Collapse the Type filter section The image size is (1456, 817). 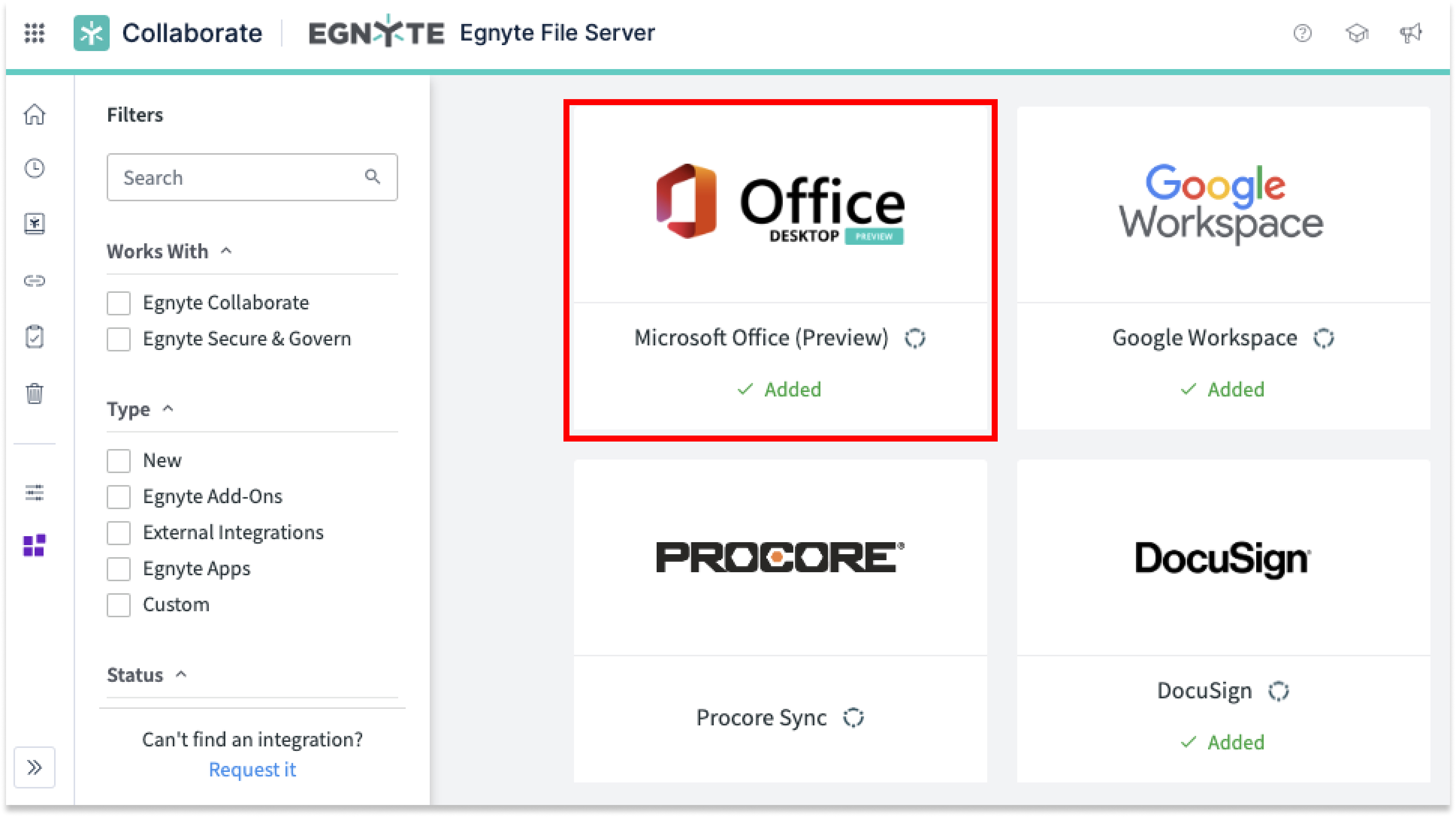pos(168,408)
